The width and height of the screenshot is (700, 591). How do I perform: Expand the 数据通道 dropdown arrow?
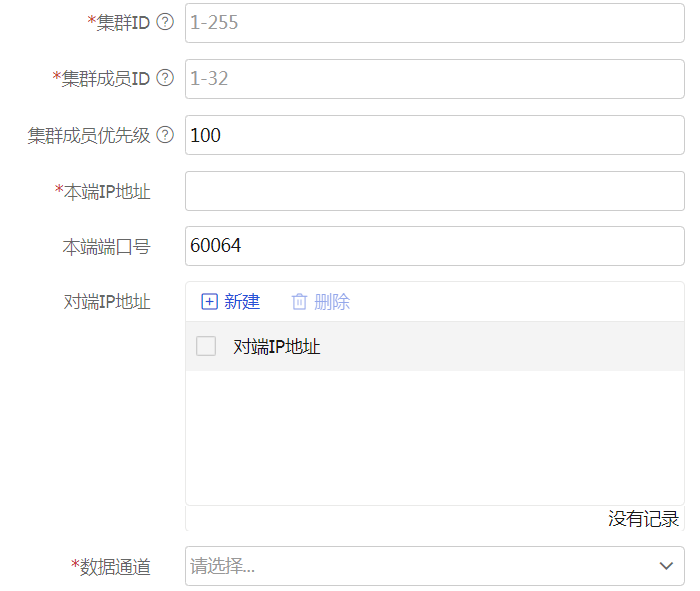[666, 567]
